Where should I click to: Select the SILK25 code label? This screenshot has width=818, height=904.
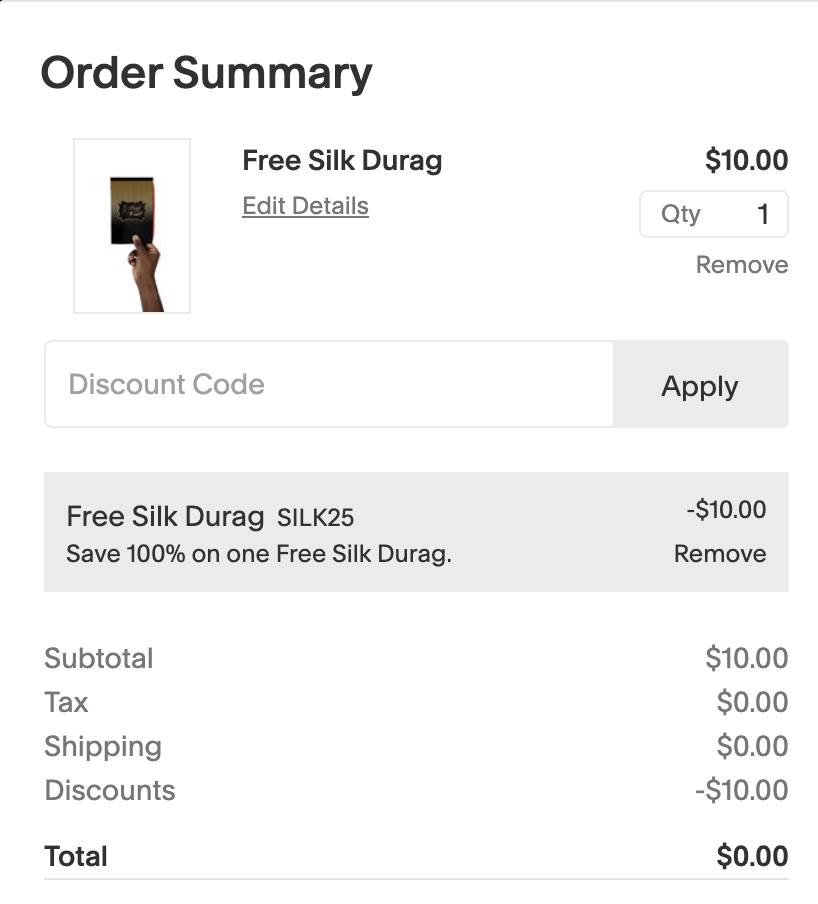315,518
